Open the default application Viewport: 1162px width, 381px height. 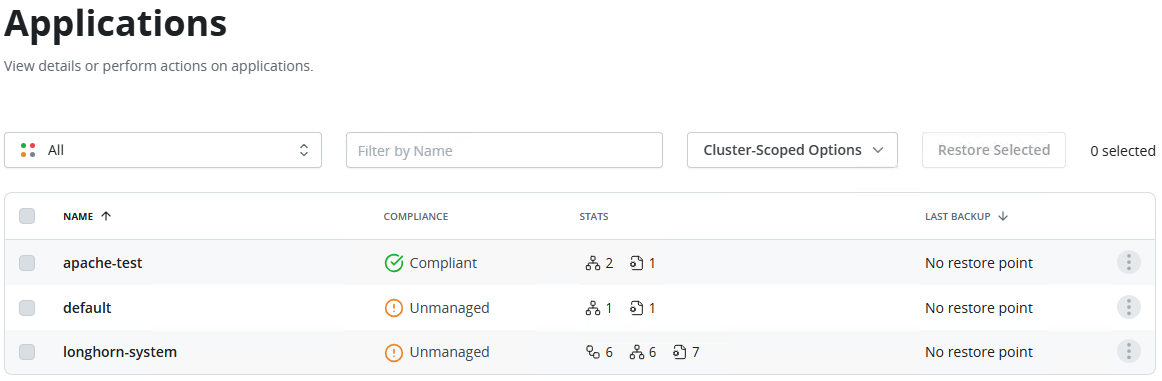coord(87,308)
